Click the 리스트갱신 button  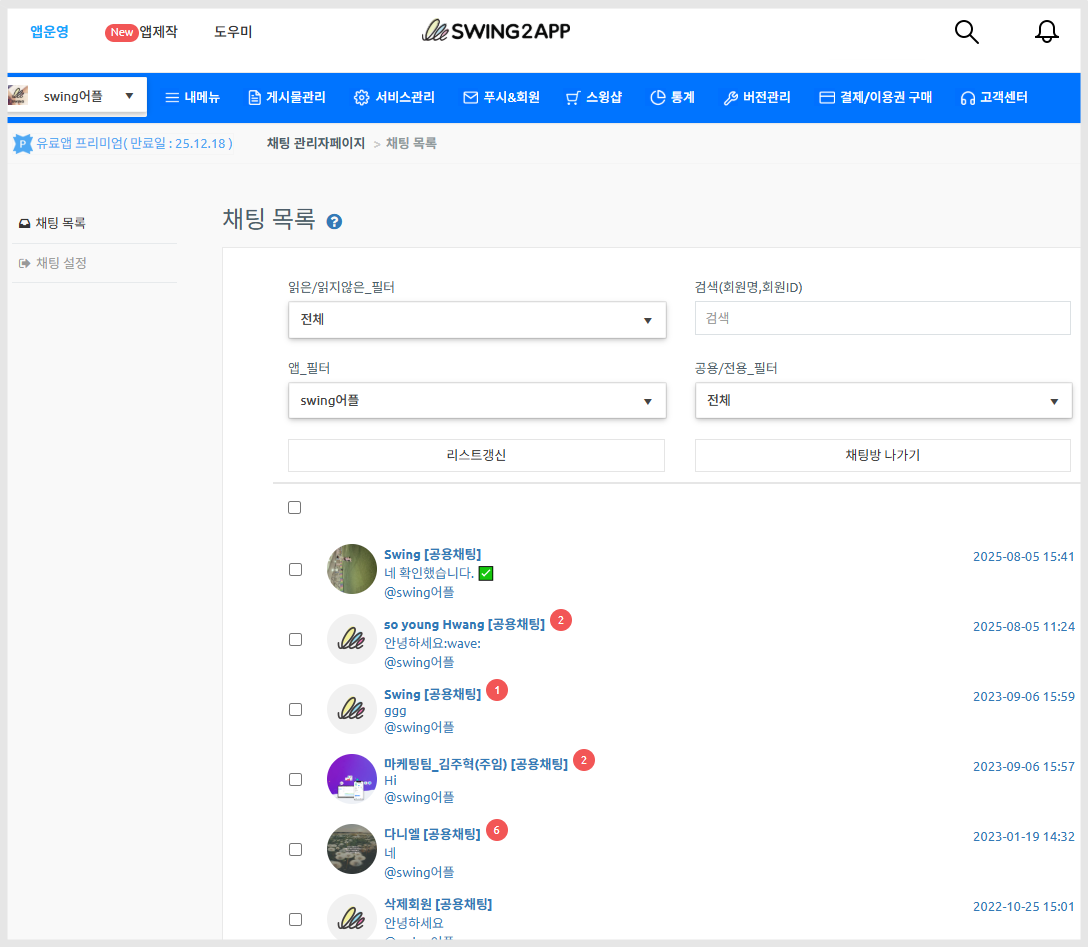[x=476, y=455]
